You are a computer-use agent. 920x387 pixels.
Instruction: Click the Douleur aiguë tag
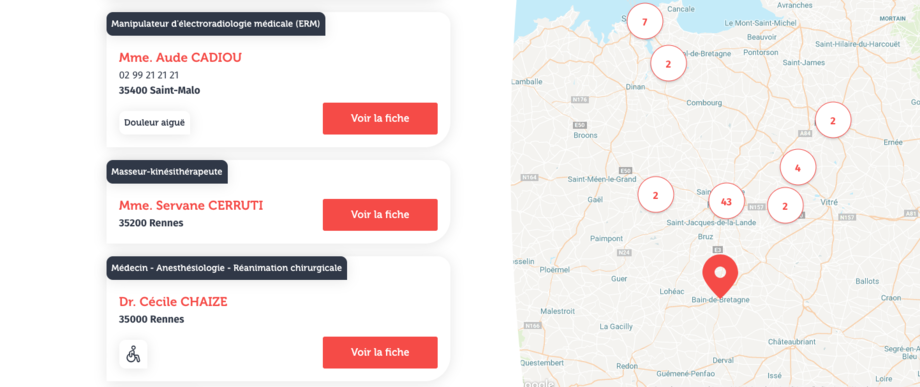click(154, 123)
